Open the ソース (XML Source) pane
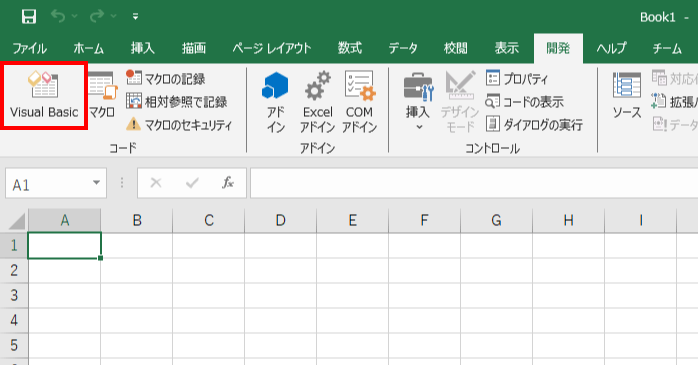The image size is (698, 365). coord(627,96)
